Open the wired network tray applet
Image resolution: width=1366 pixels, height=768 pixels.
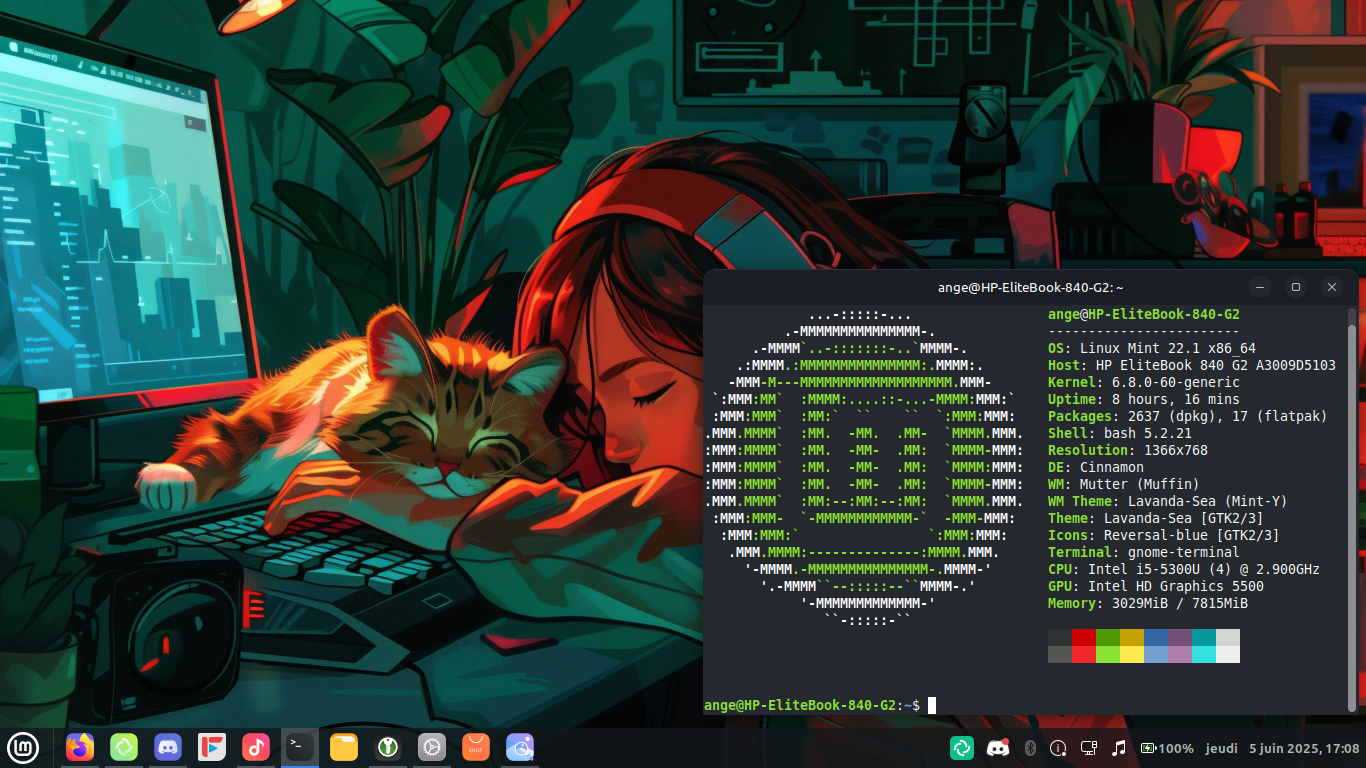tap(1089, 748)
